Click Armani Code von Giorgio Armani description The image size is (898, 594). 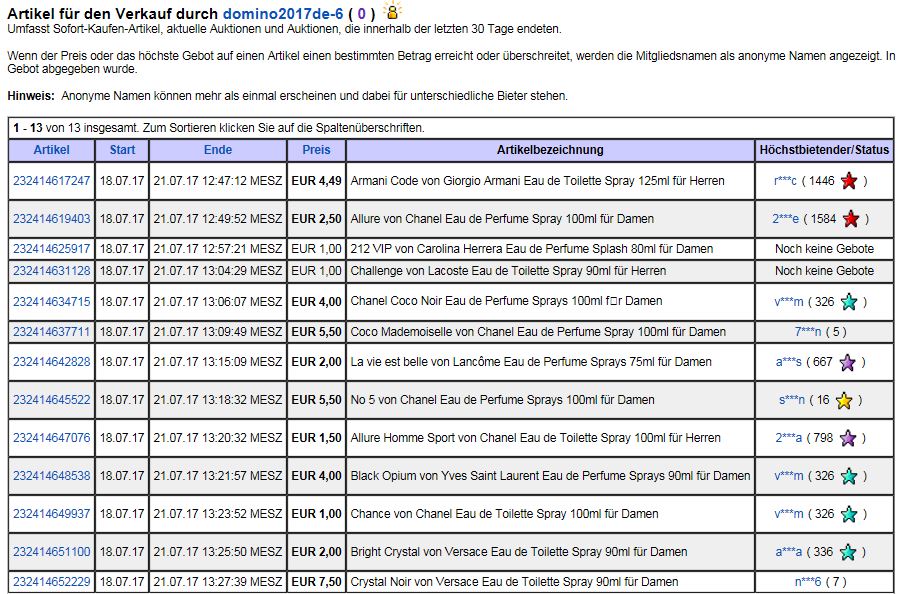tap(537, 181)
